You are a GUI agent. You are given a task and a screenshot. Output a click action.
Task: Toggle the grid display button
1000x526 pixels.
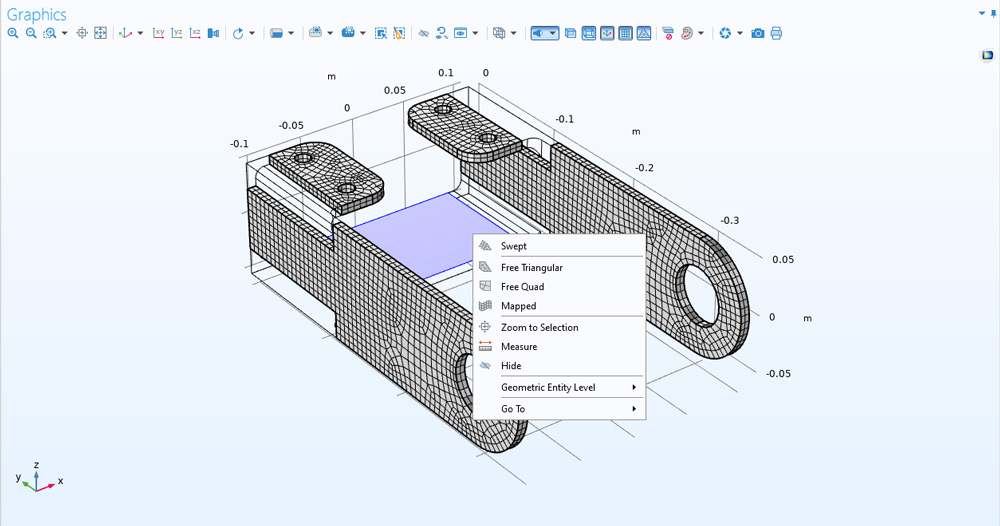[x=625, y=33]
